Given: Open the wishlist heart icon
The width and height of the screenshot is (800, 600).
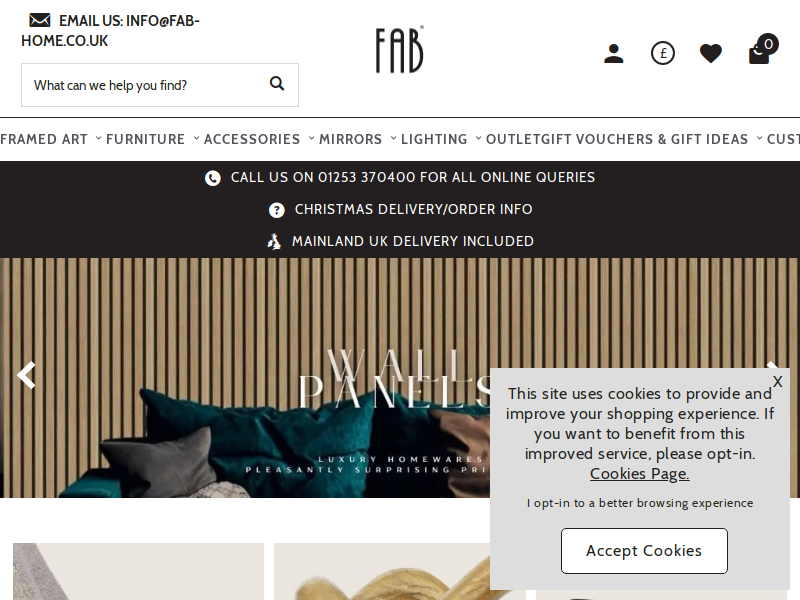Looking at the screenshot, I should [x=710, y=54].
